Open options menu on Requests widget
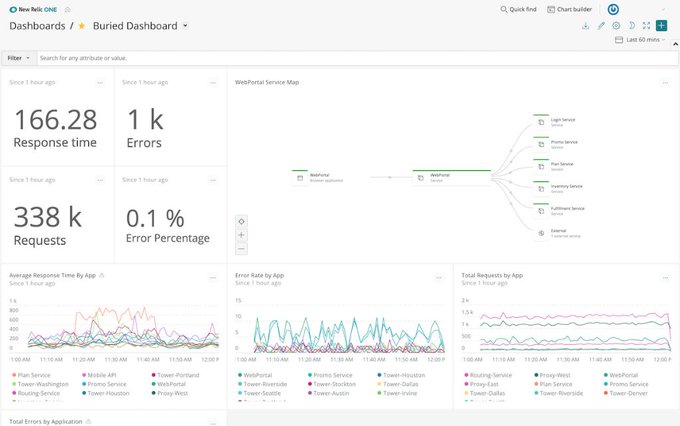The image size is (680, 426). coord(100,180)
